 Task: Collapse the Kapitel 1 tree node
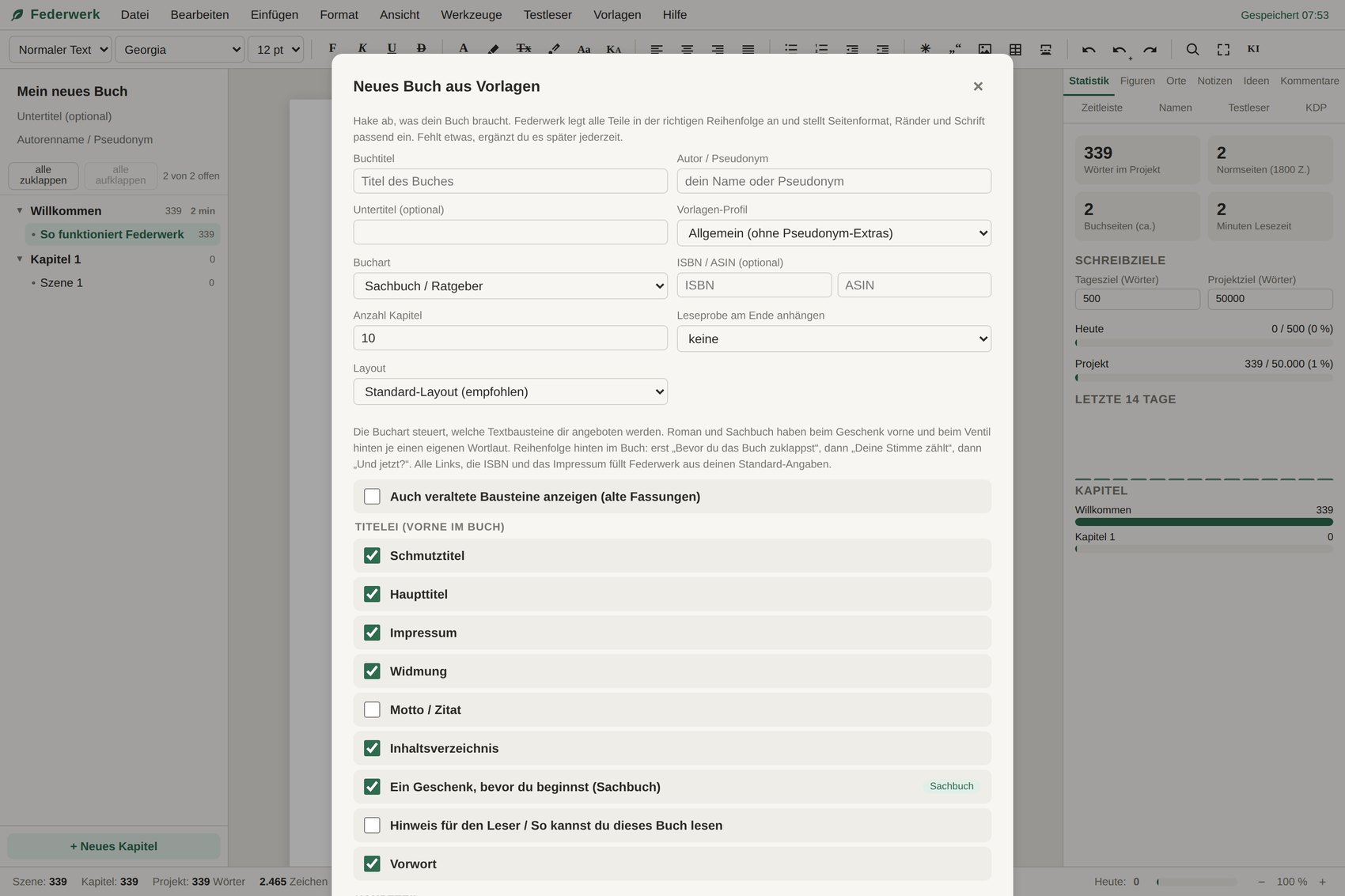[x=20, y=259]
